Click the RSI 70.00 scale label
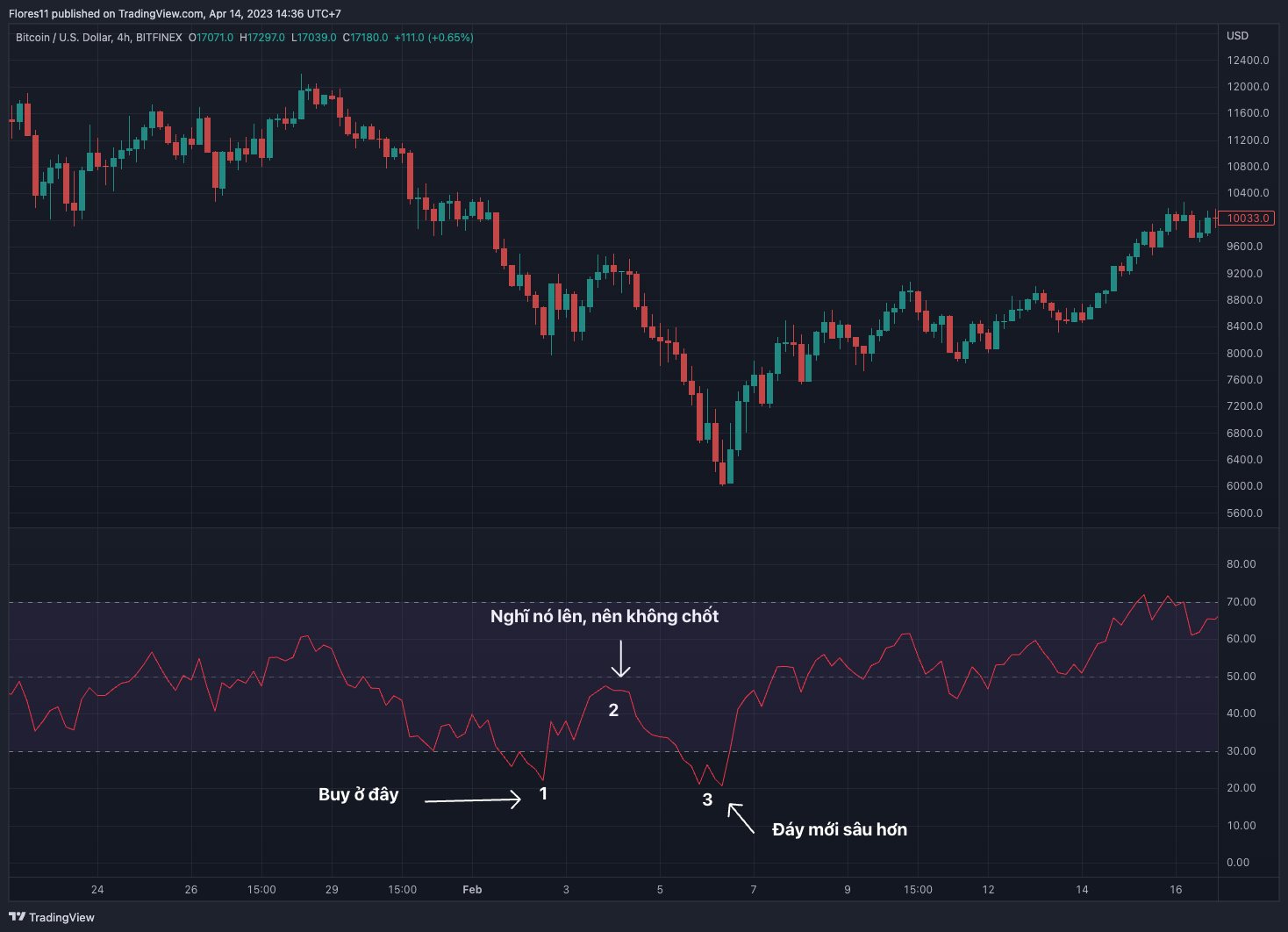The image size is (1288, 932). click(x=1241, y=602)
